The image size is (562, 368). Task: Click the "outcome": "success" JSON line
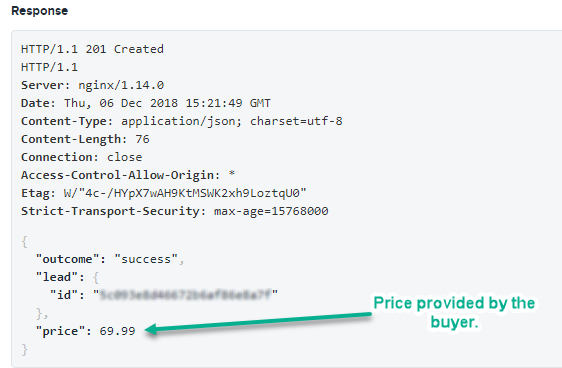[x=110, y=259]
